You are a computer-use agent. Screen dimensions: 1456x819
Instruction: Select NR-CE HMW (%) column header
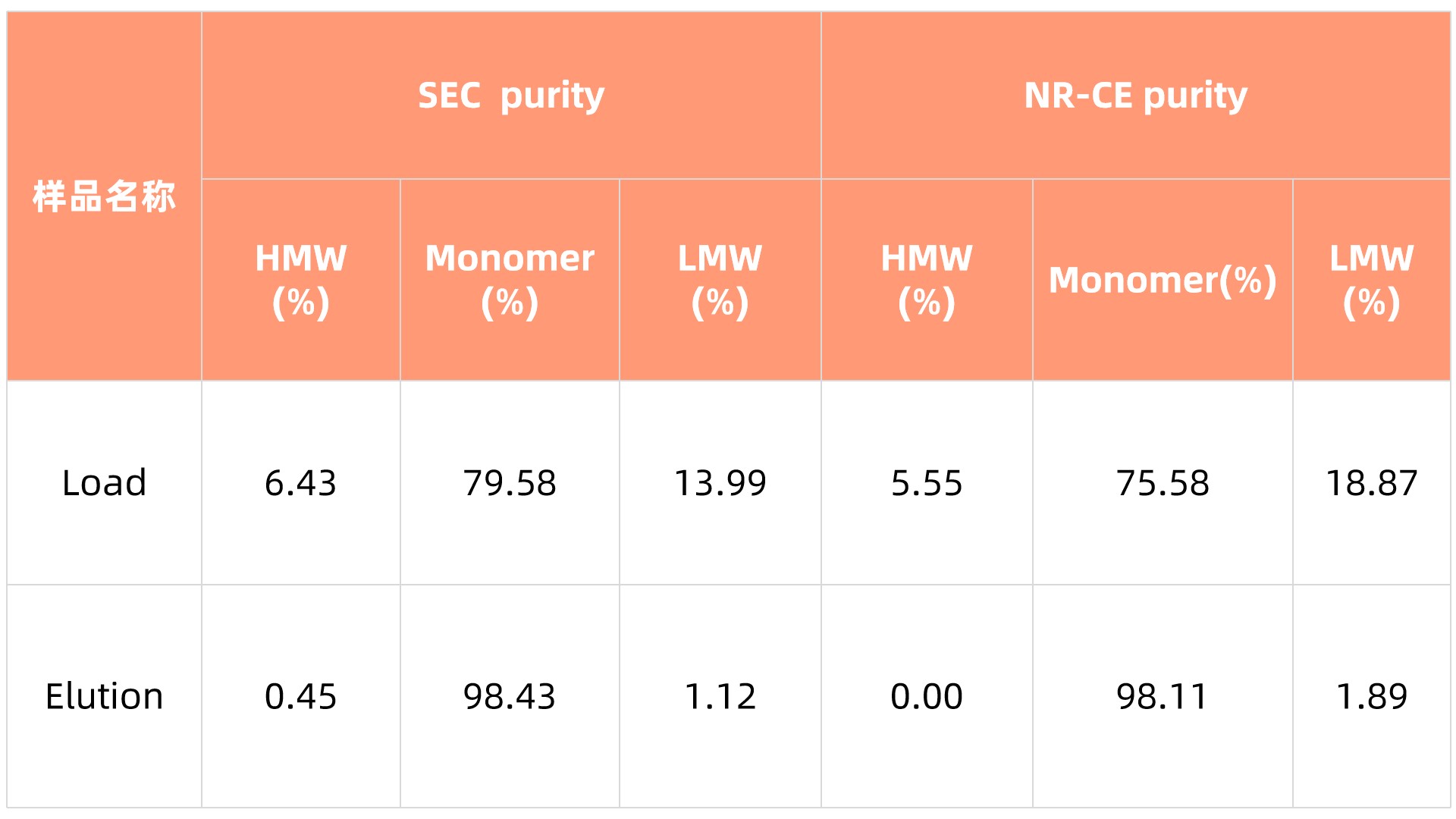[926, 280]
